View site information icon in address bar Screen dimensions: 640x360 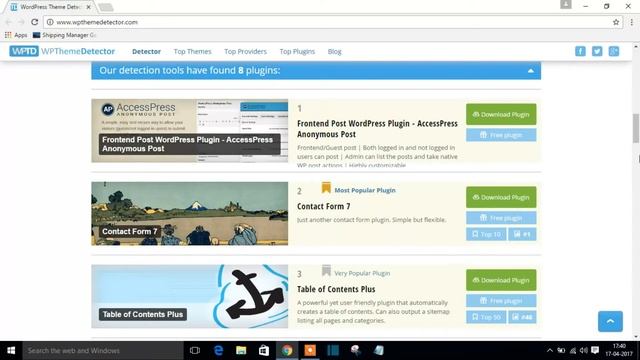coord(50,22)
